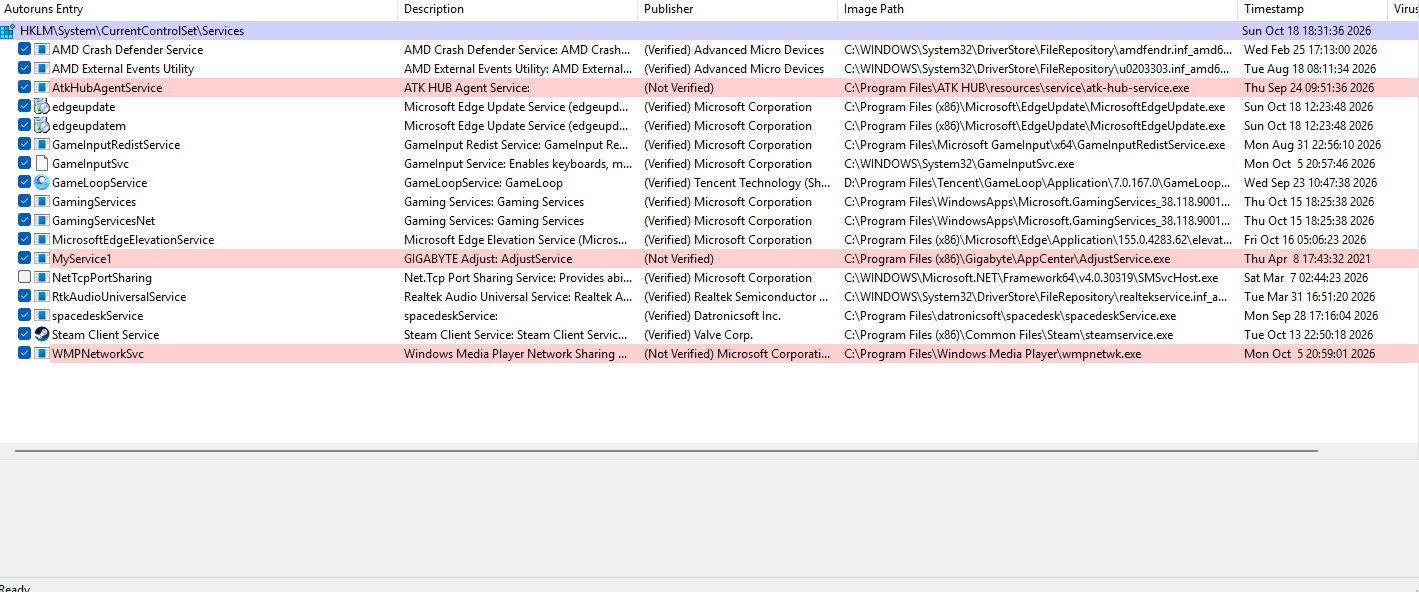This screenshot has height=592, width=1419.
Task: Click the Publisher column header
Action: click(x=737, y=9)
